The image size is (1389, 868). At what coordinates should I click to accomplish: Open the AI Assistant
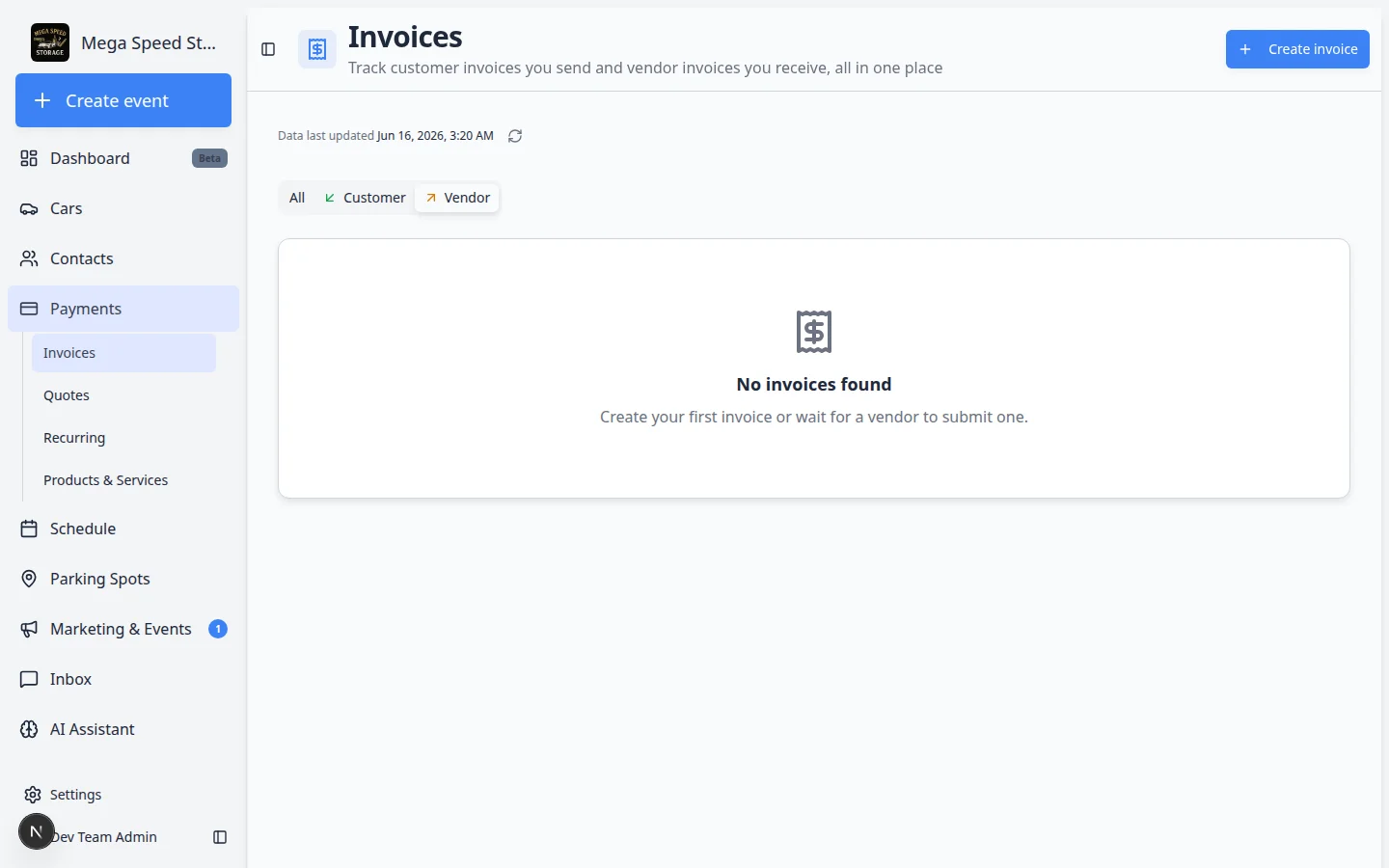(123, 729)
